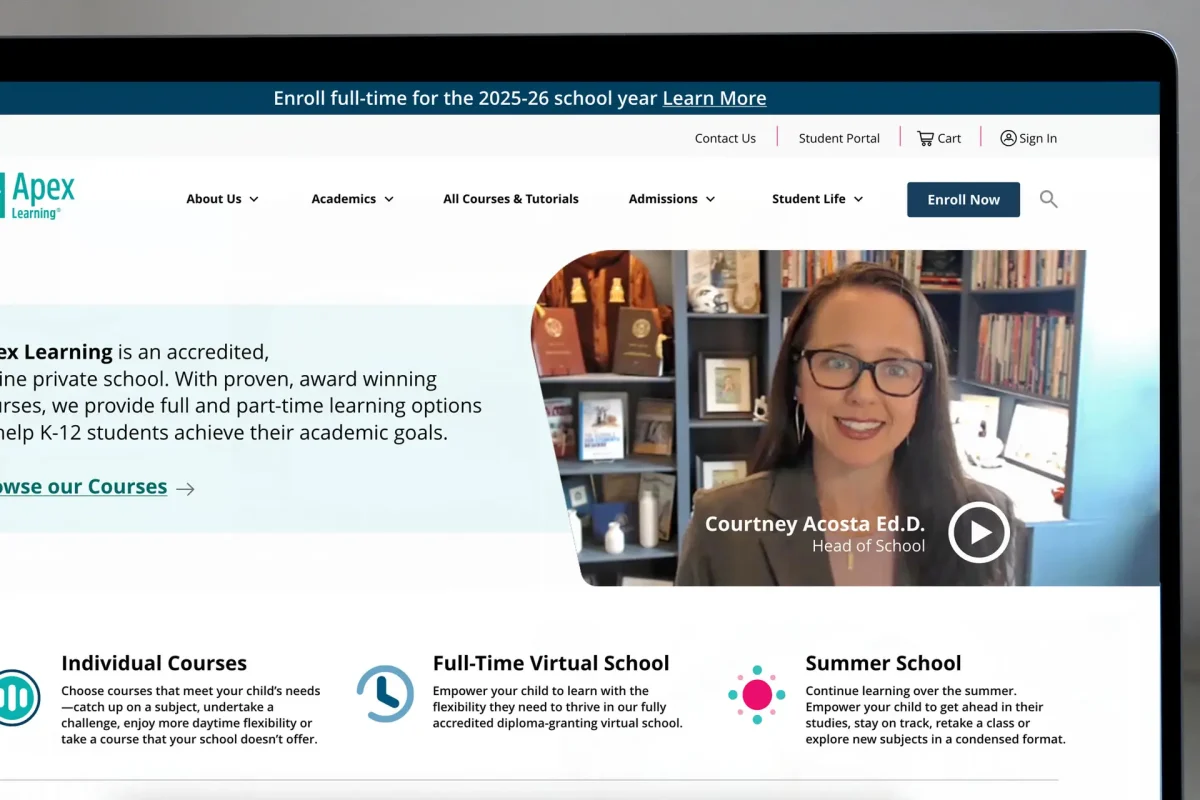Click the Courtney Acosta video thumbnail
Screen dimensions: 1200x800
coord(800,400)
